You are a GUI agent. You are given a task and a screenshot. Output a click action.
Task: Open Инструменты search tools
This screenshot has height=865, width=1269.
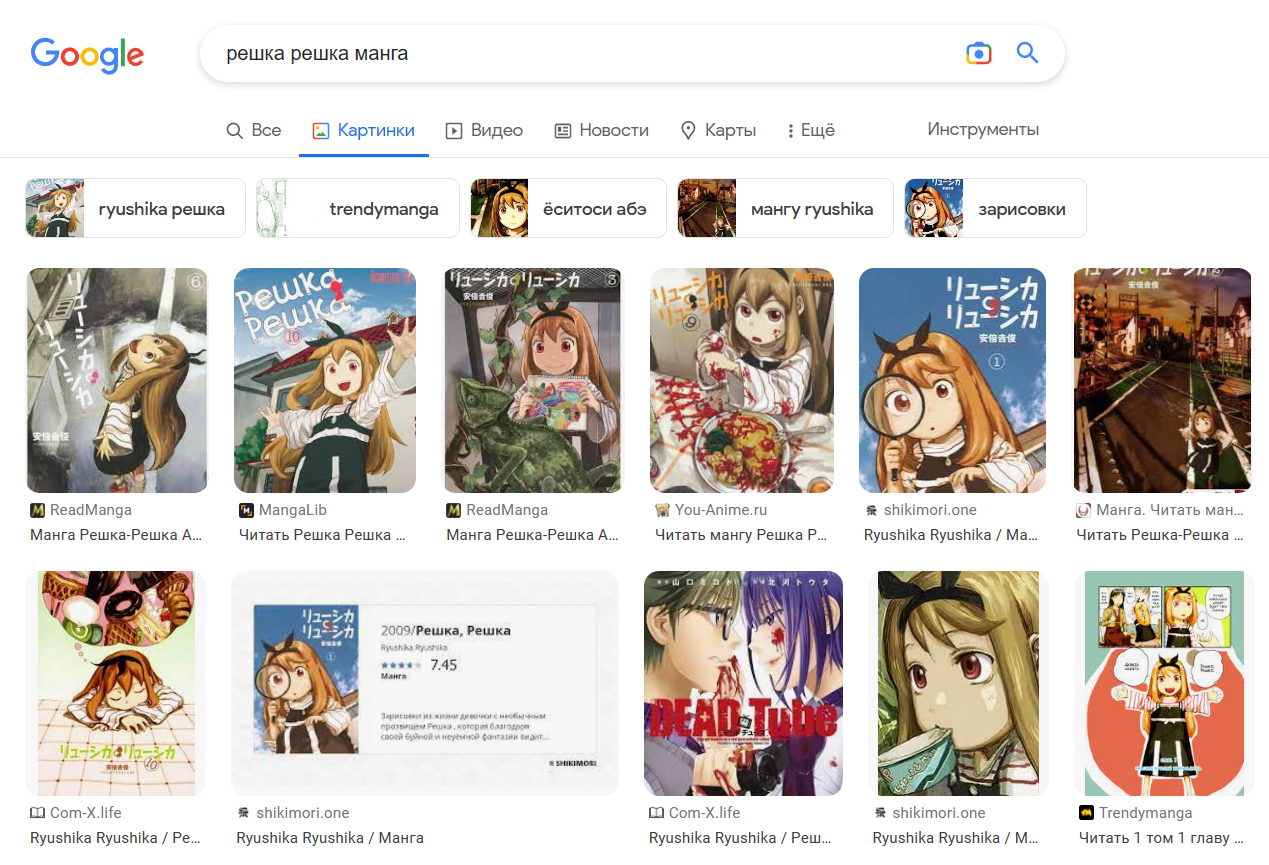pos(983,129)
